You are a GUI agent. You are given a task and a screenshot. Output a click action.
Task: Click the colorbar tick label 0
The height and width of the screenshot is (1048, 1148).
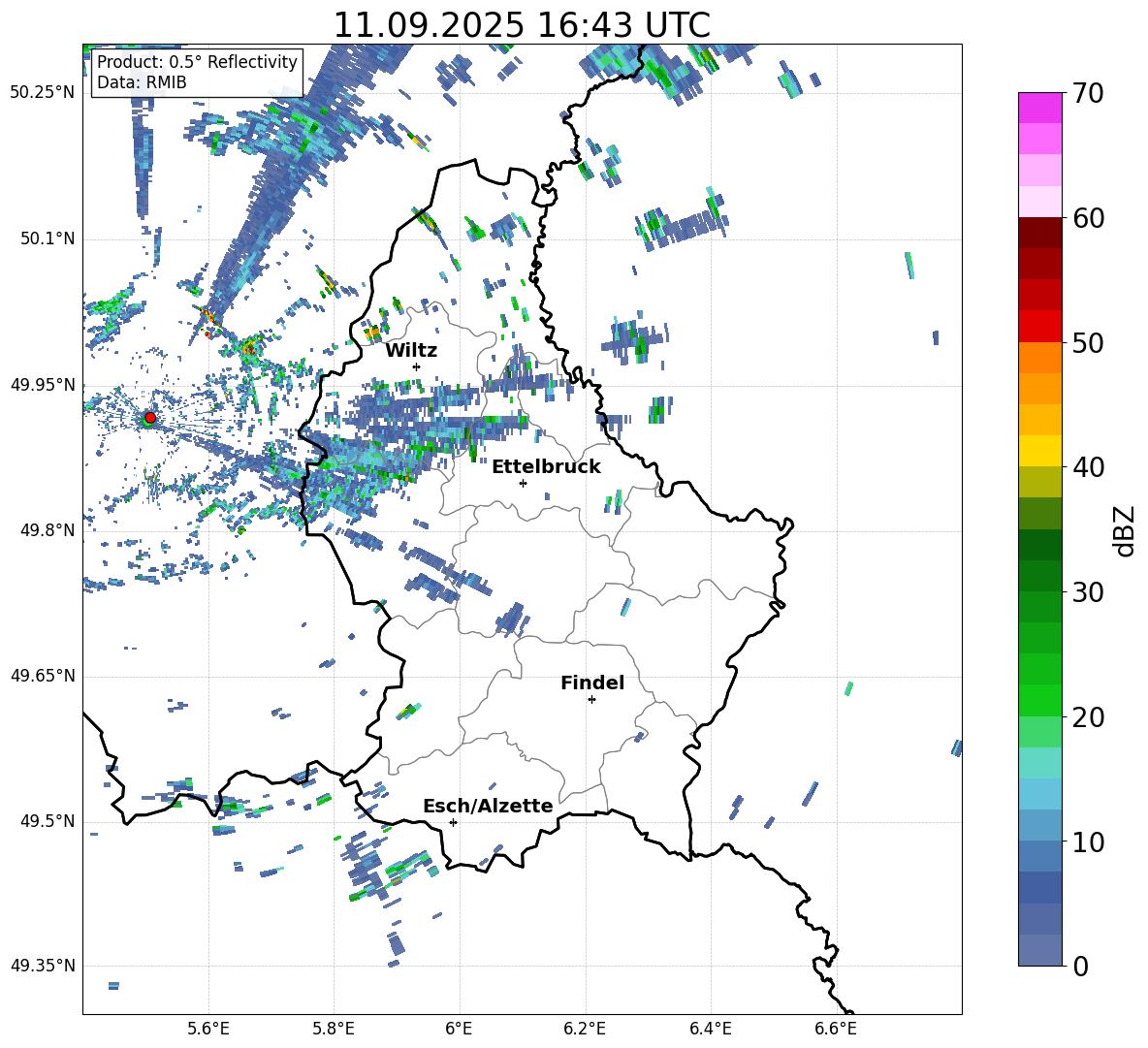point(1080,967)
